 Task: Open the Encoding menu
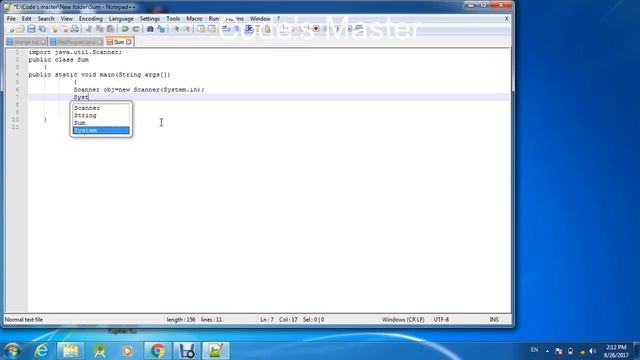point(91,19)
